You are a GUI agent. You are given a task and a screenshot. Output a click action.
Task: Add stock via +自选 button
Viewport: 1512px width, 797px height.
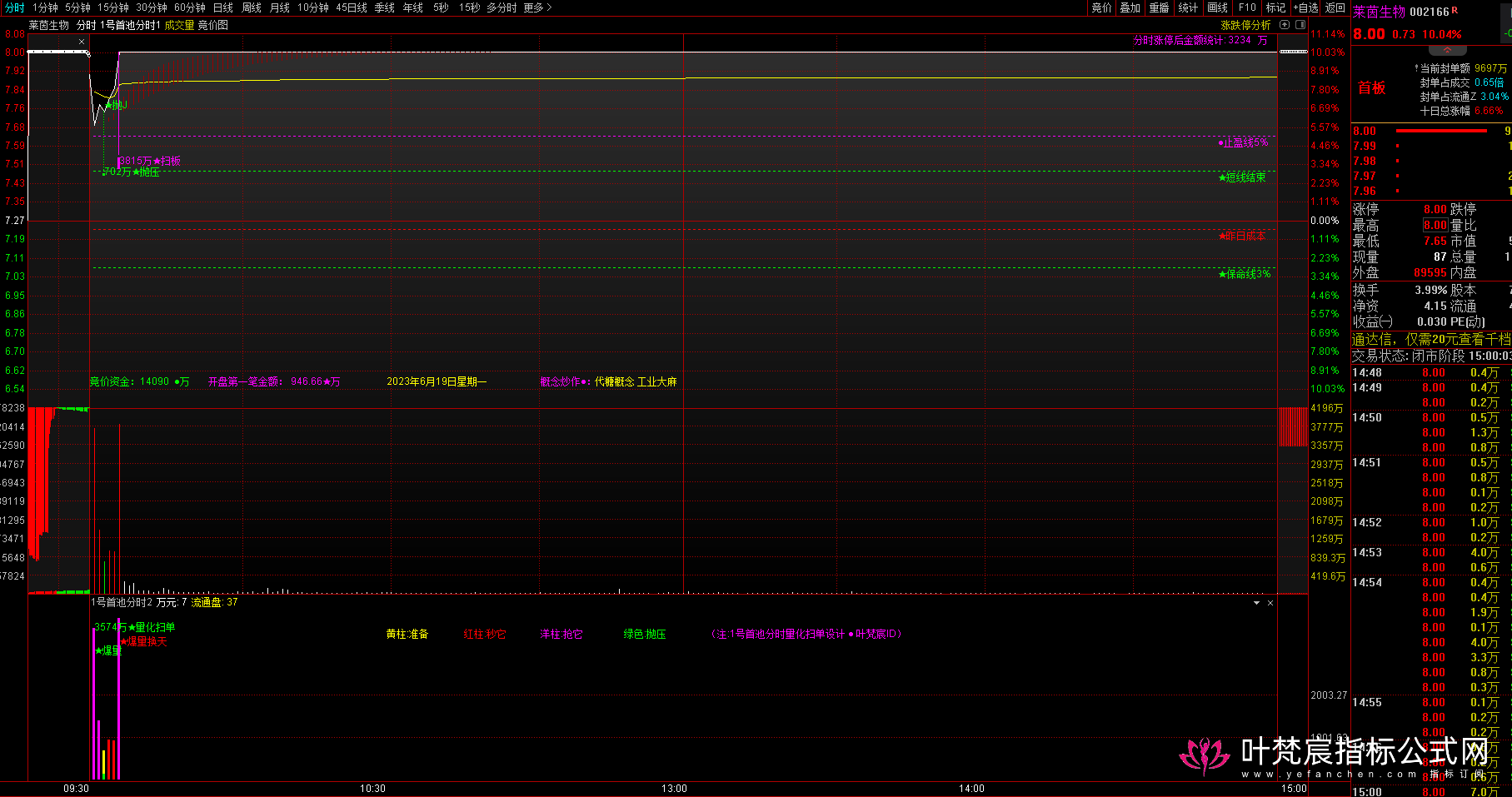click(1305, 7)
